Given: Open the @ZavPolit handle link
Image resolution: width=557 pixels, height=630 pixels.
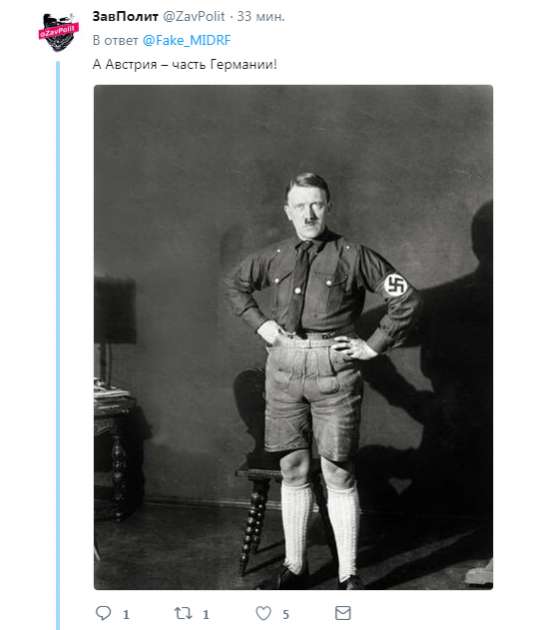Looking at the screenshot, I should [x=193, y=16].
